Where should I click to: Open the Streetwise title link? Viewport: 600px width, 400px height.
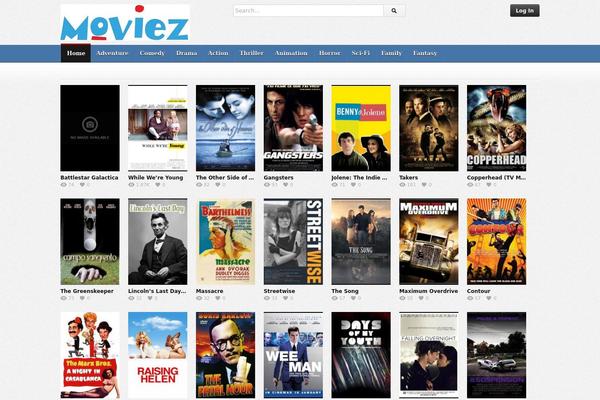click(279, 291)
